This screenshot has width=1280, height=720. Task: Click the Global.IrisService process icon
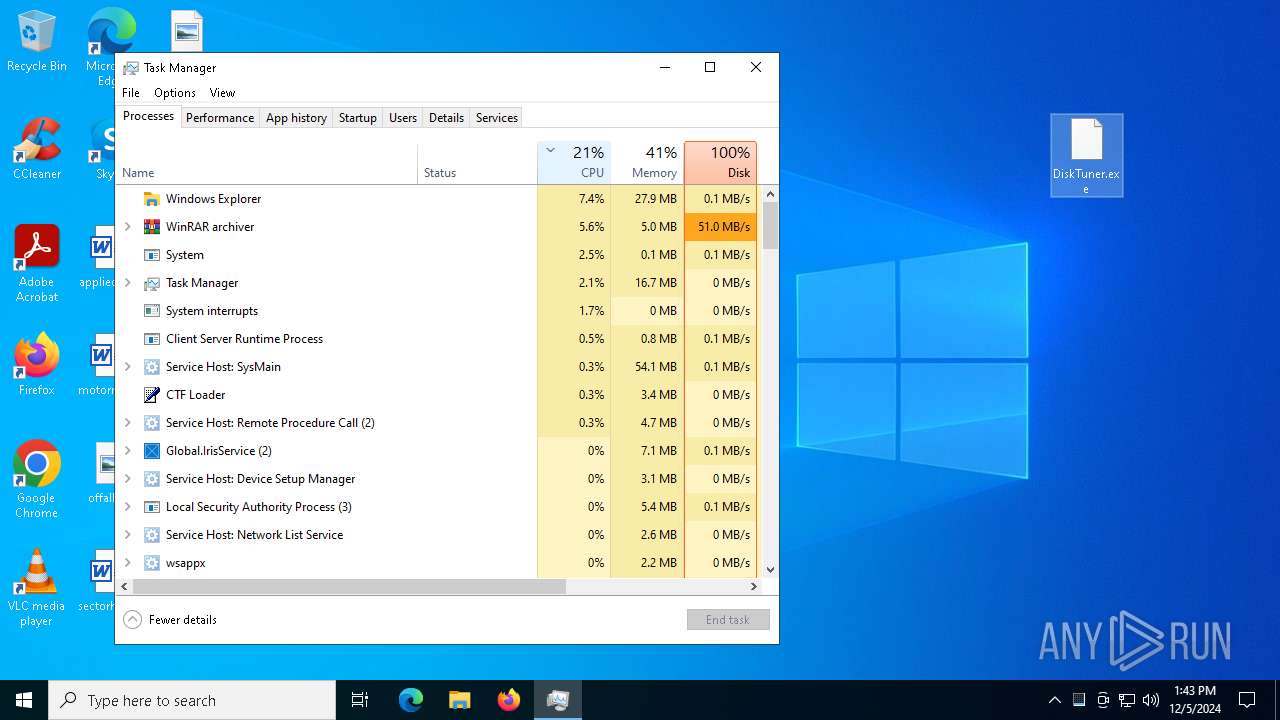(152, 451)
